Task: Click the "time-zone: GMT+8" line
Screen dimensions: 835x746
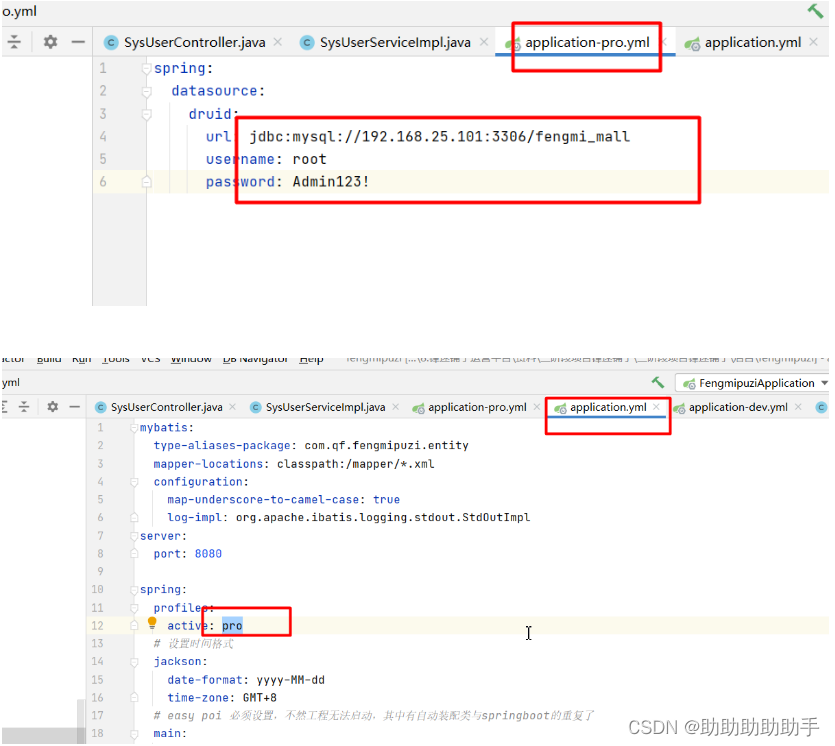Action: click(222, 698)
